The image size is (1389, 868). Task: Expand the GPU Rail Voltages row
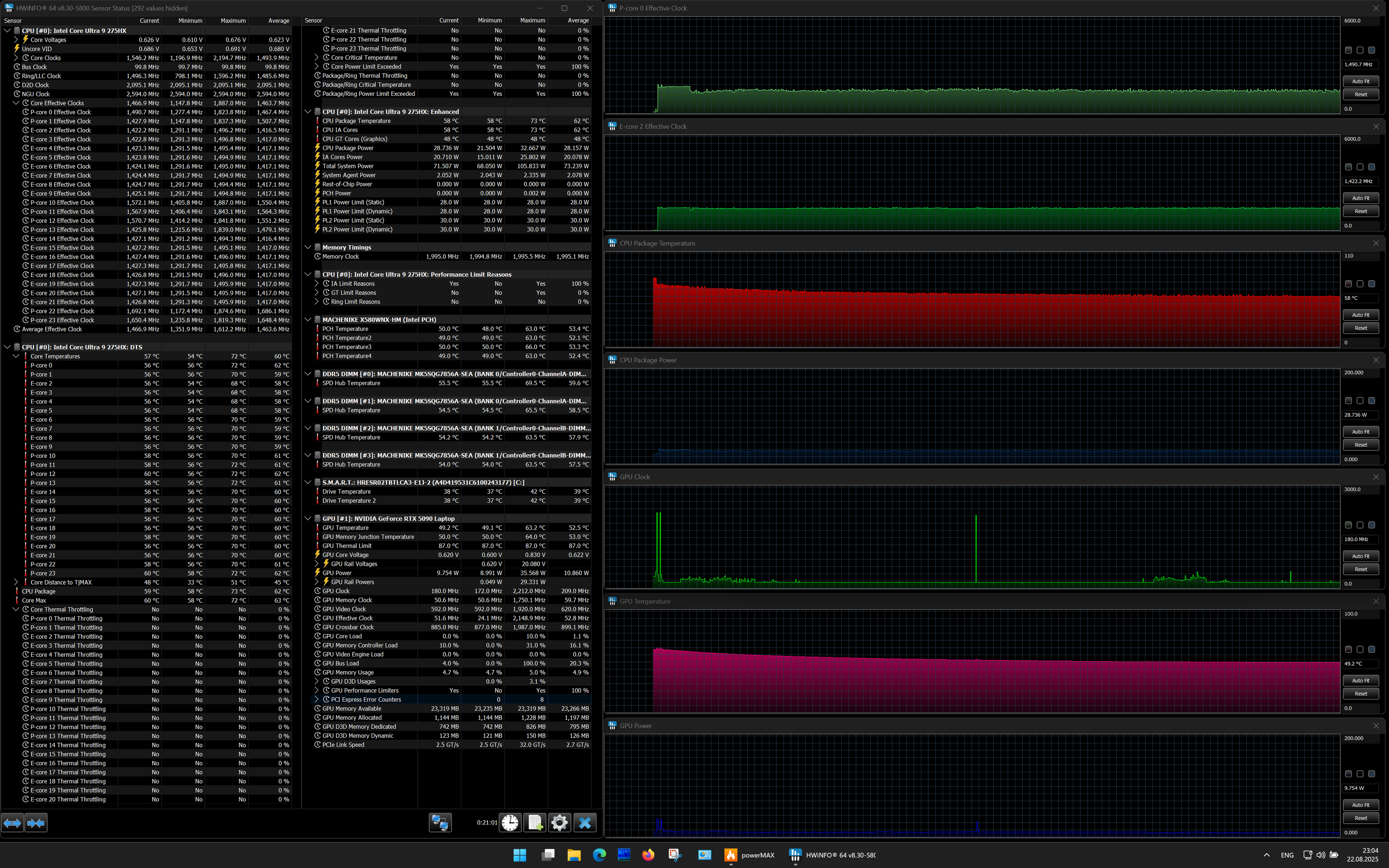316,564
